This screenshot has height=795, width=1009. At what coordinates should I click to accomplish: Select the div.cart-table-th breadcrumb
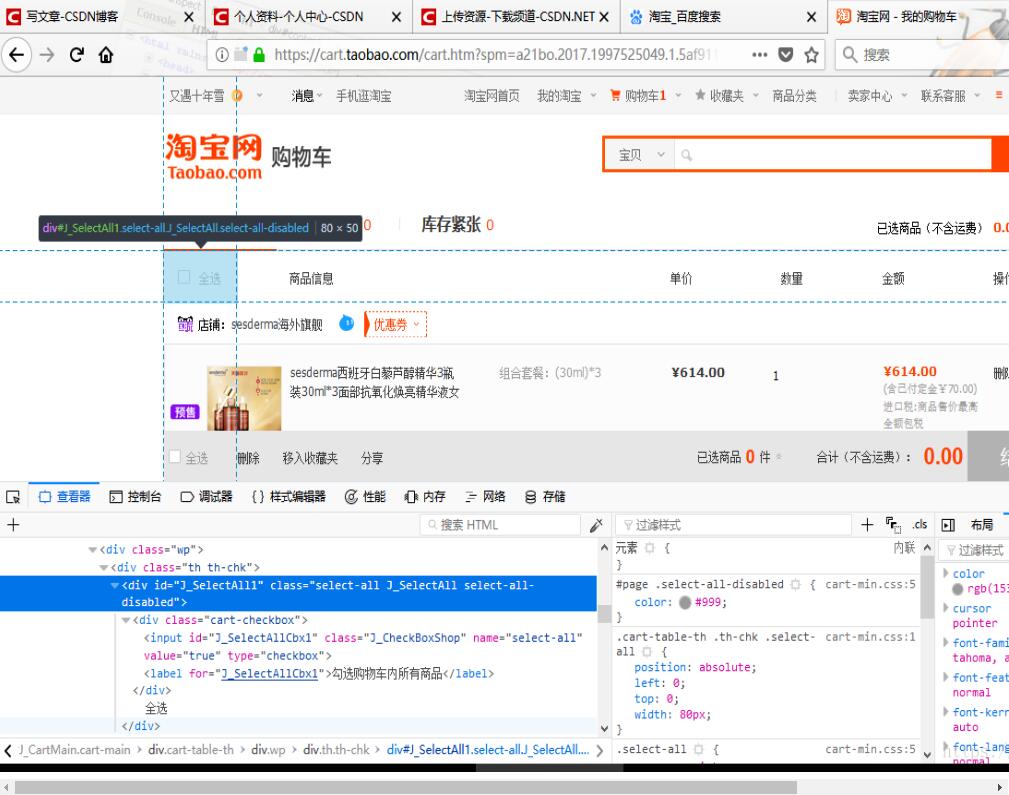[x=191, y=750]
